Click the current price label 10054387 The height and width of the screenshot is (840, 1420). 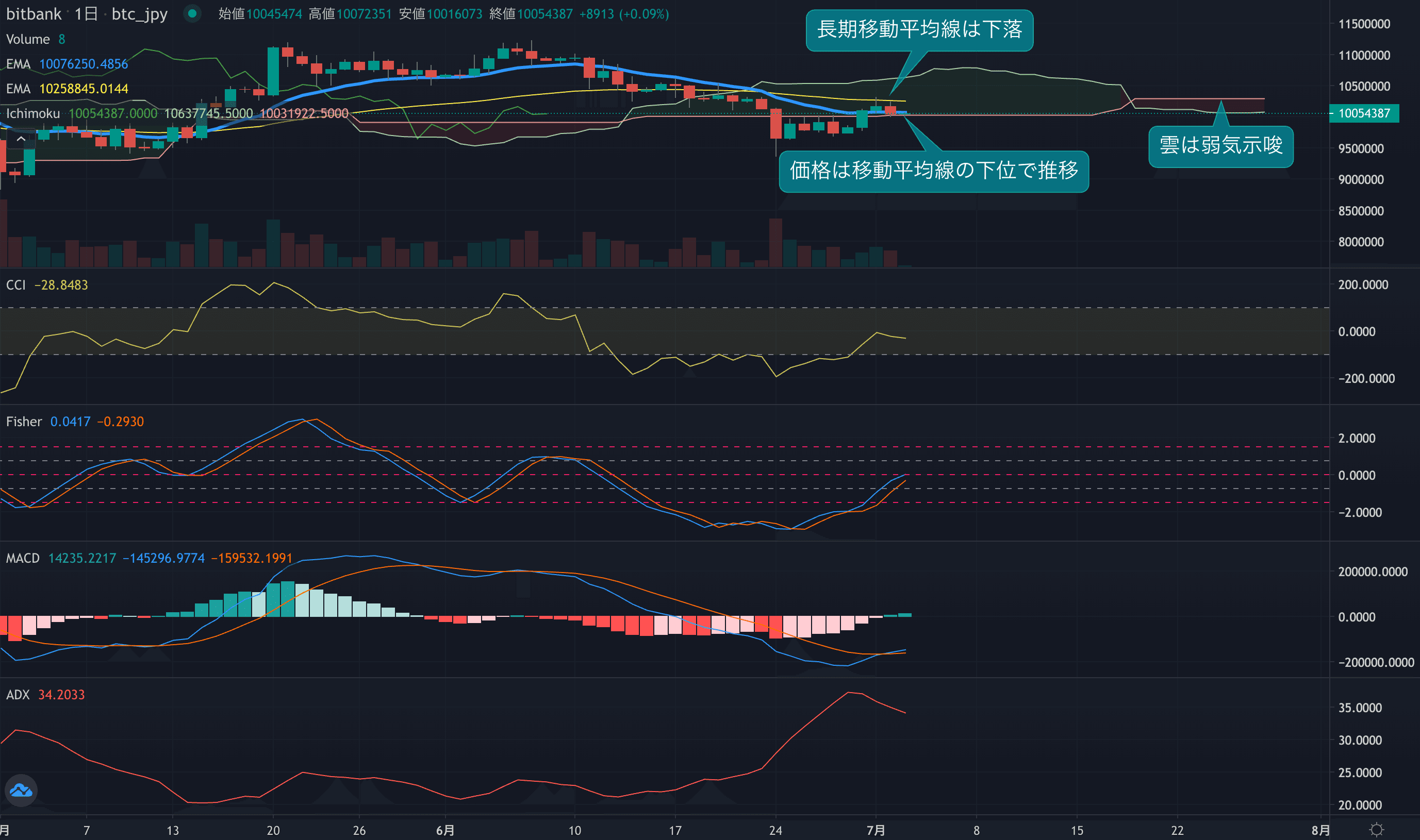coord(1363,113)
